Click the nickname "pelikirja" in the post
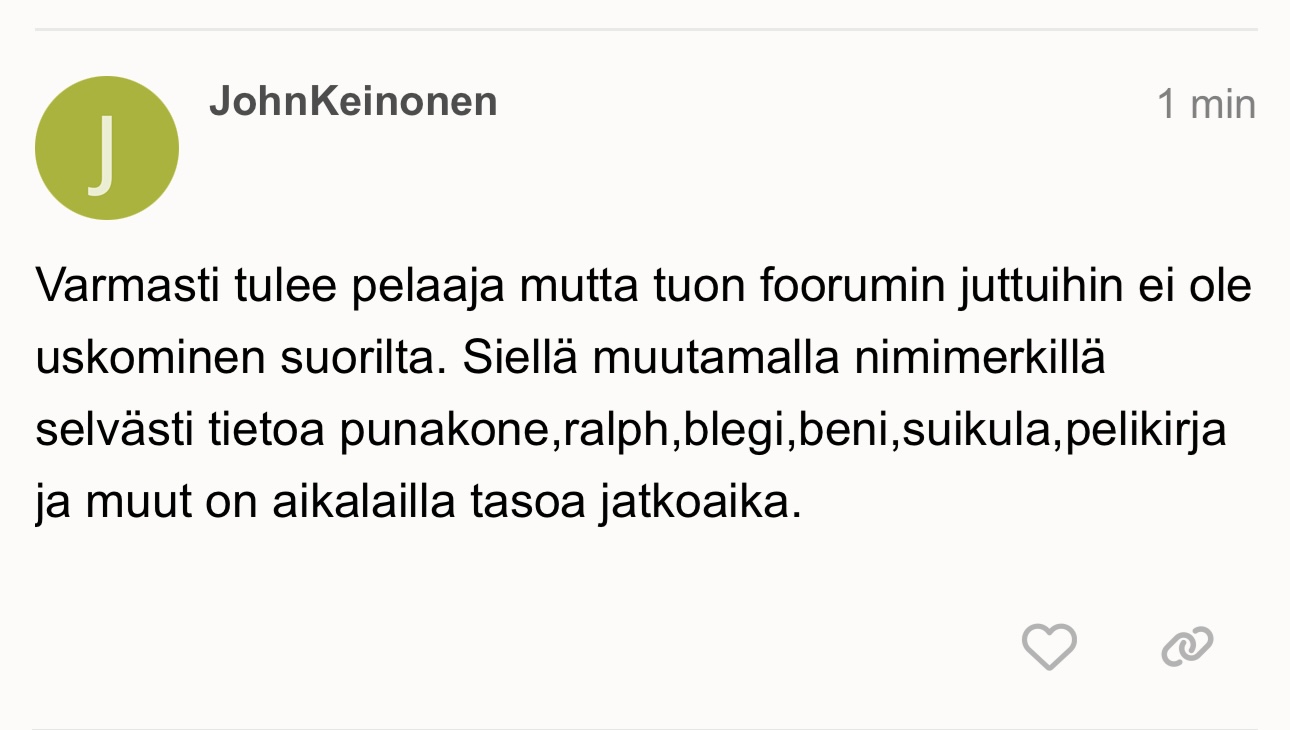 (1146, 431)
